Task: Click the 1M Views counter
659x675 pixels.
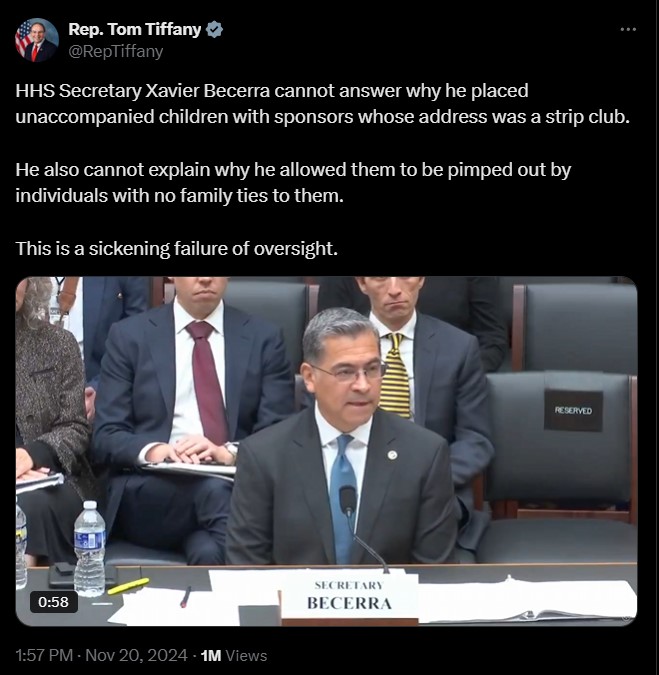Action: coord(234,655)
